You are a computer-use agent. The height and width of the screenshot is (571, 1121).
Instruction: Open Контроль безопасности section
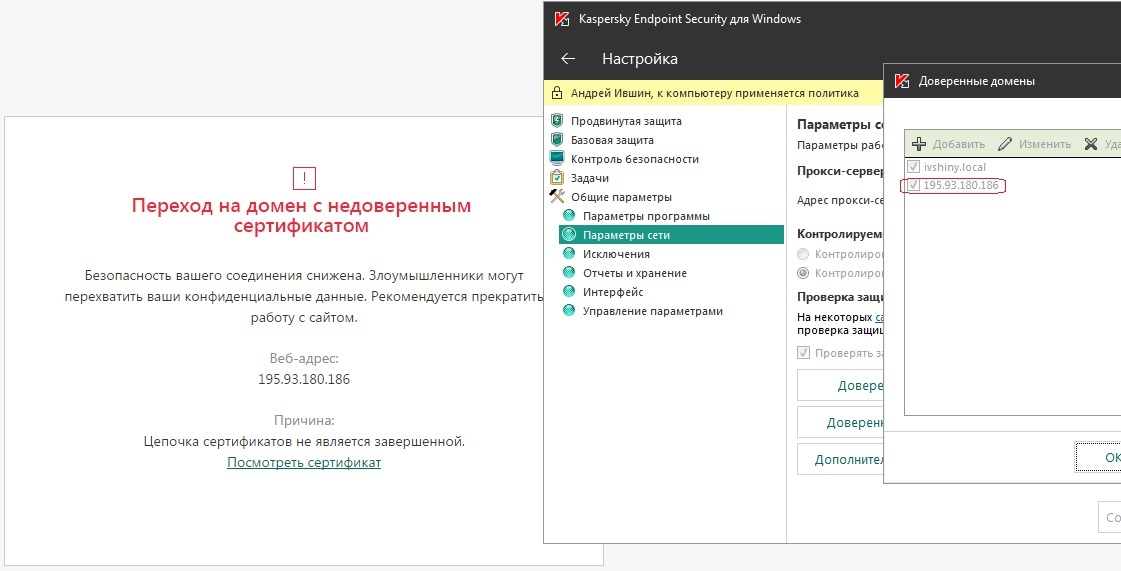(635, 159)
